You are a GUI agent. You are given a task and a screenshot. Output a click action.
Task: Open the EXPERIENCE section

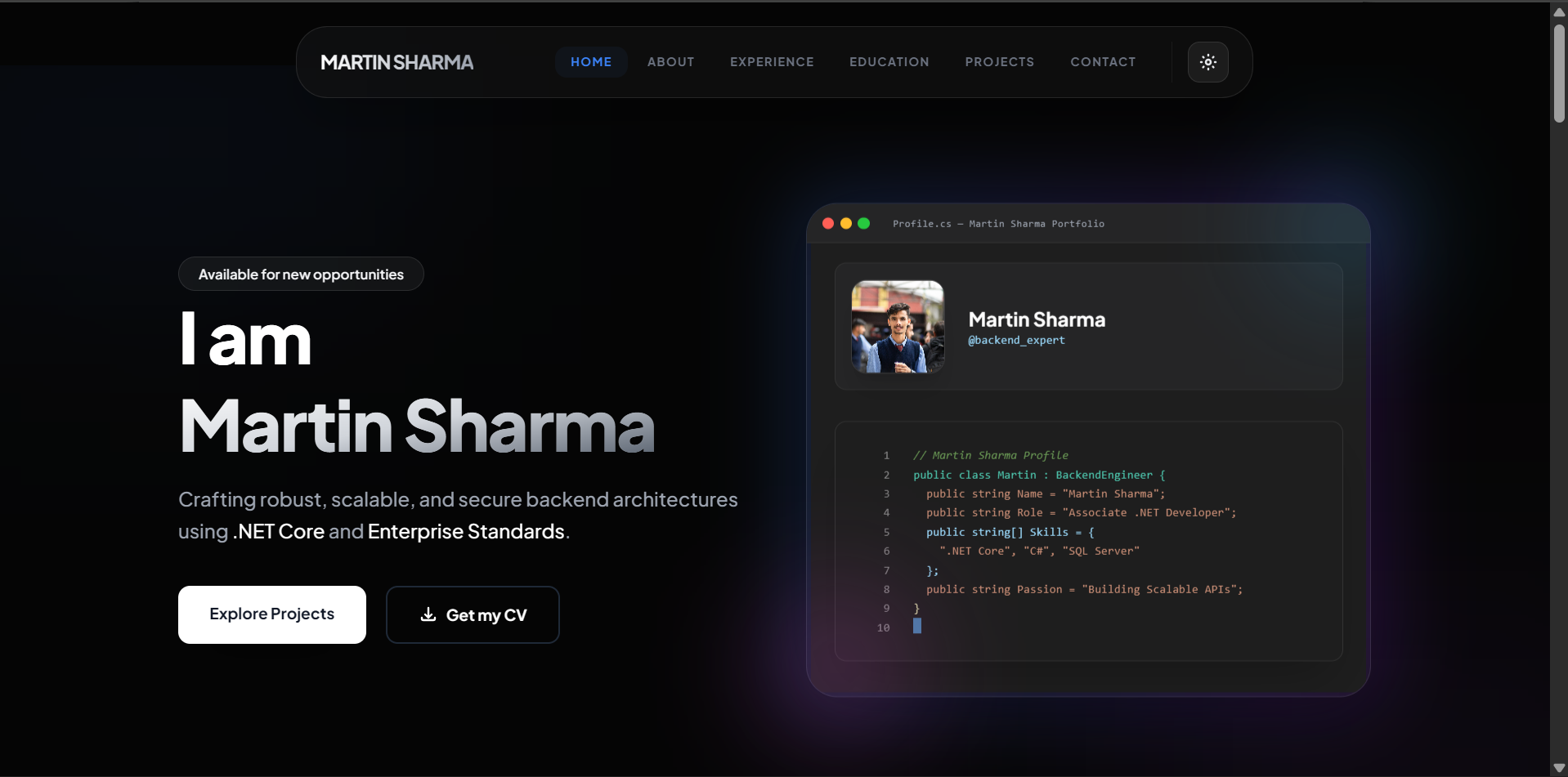tap(772, 62)
